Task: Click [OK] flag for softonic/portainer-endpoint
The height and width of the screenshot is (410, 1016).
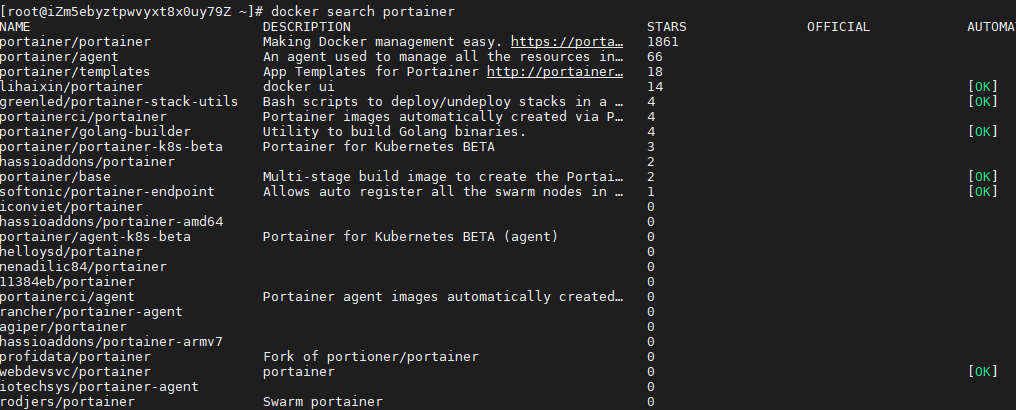Action: (983, 192)
